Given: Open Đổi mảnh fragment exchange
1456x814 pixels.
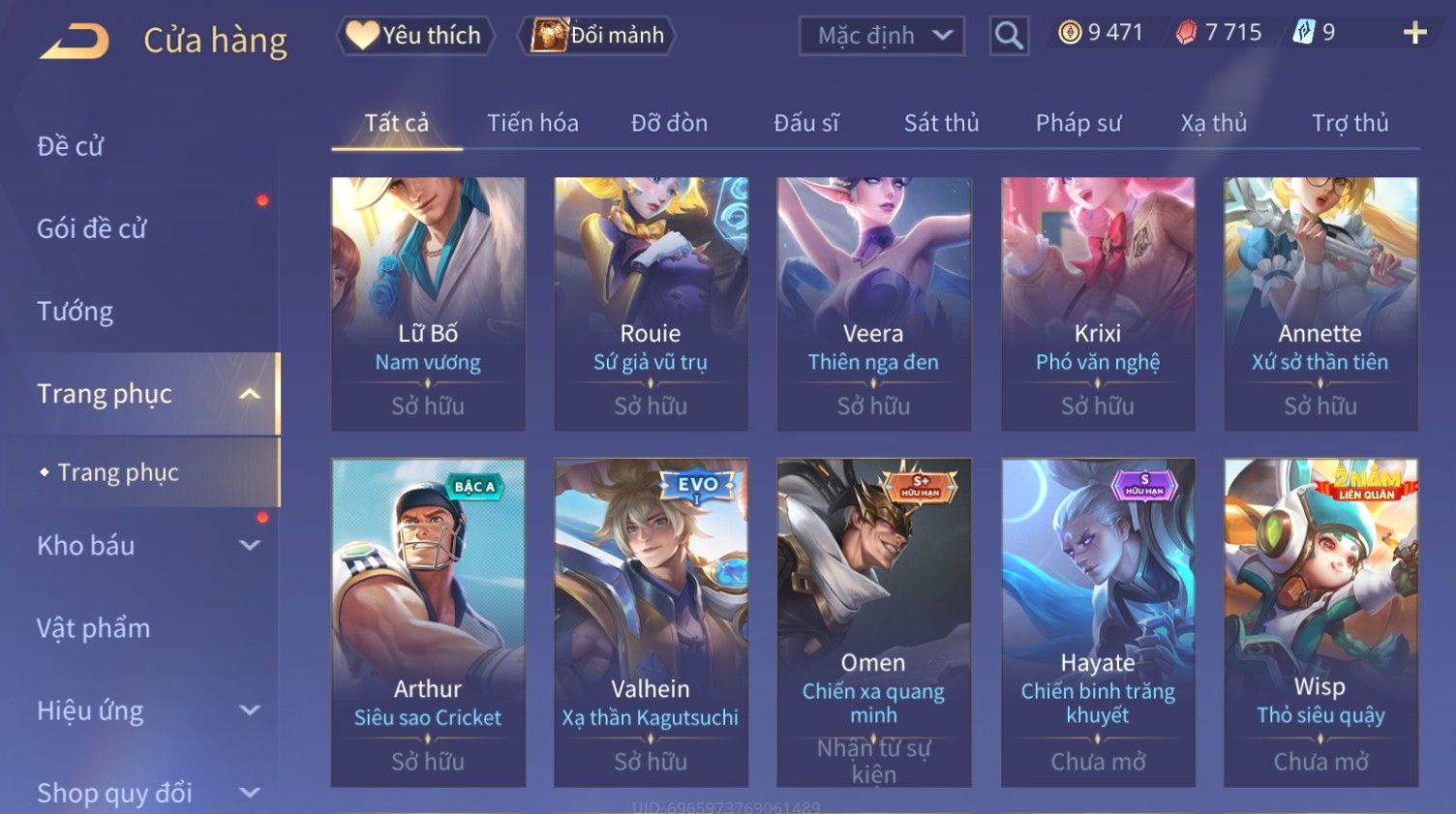Looking at the screenshot, I should tap(596, 36).
